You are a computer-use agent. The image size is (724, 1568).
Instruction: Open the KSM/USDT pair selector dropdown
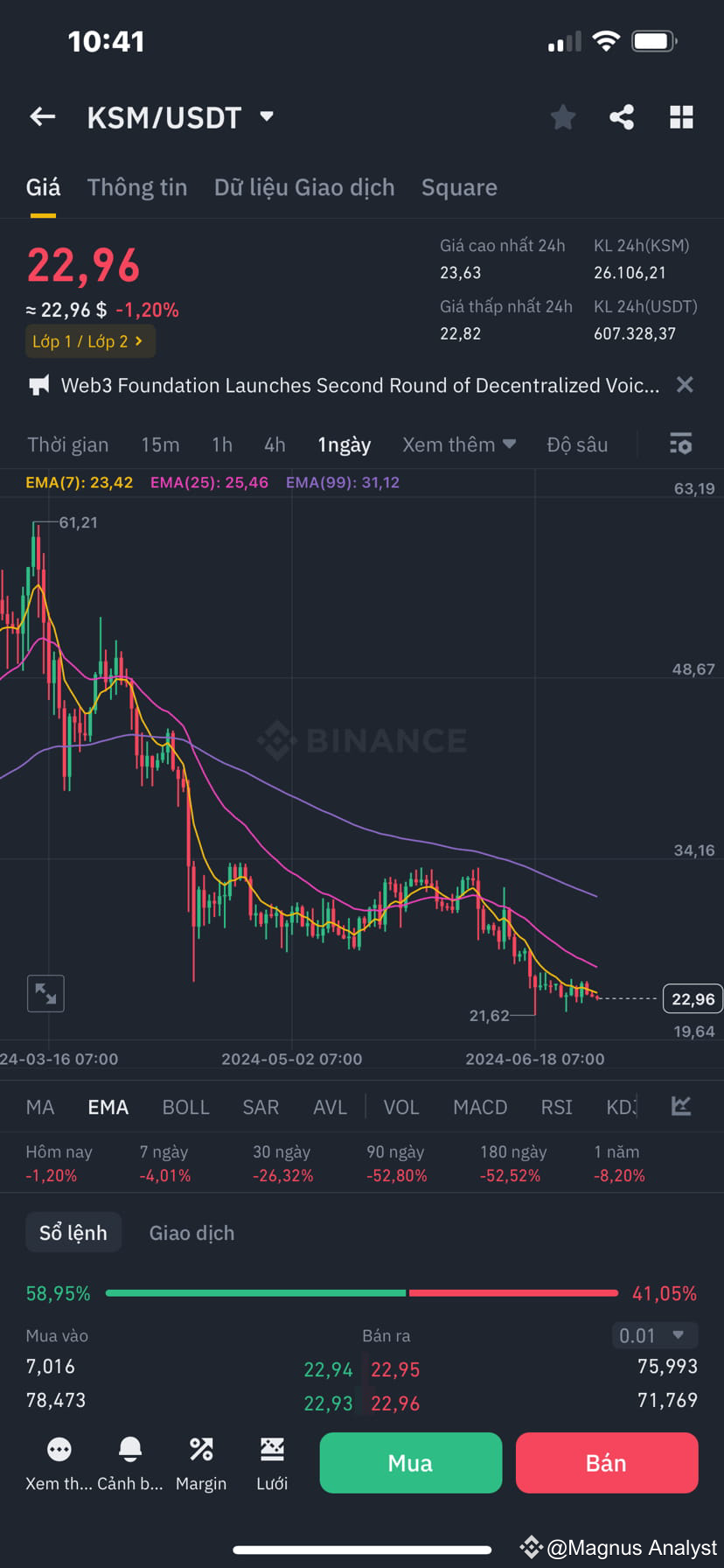click(181, 117)
